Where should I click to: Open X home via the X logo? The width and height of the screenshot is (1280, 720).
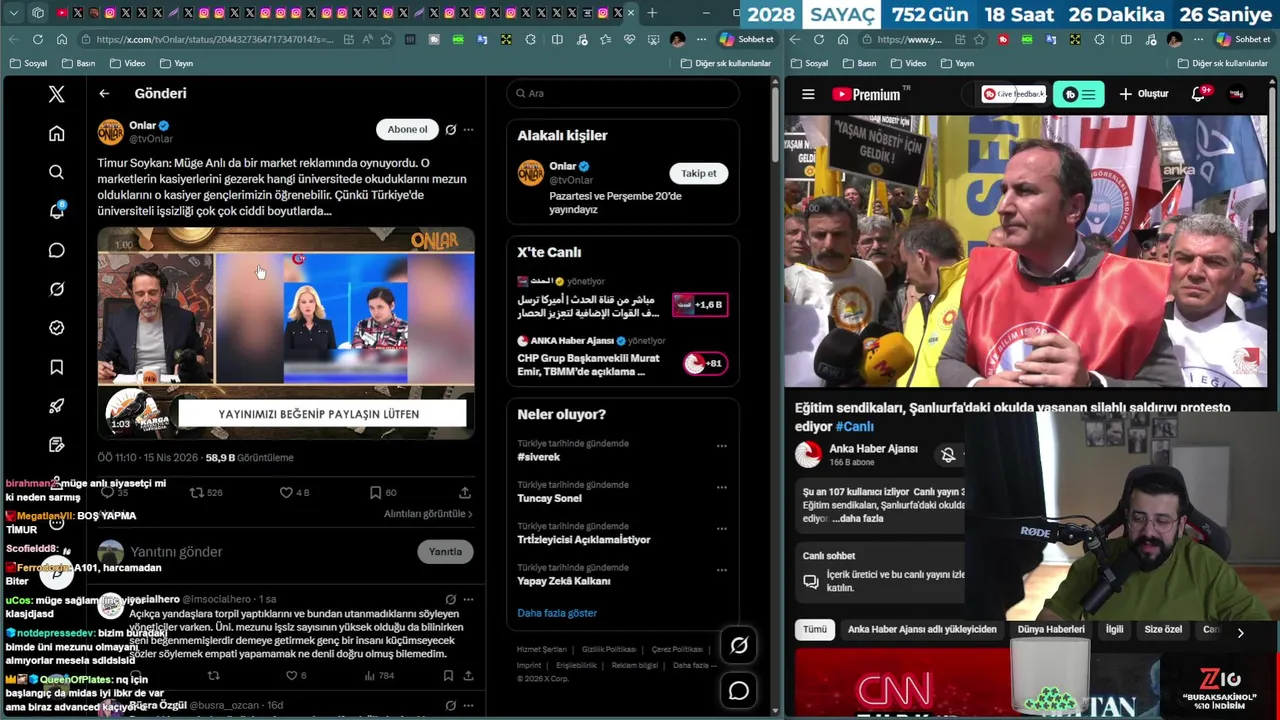tap(56, 94)
